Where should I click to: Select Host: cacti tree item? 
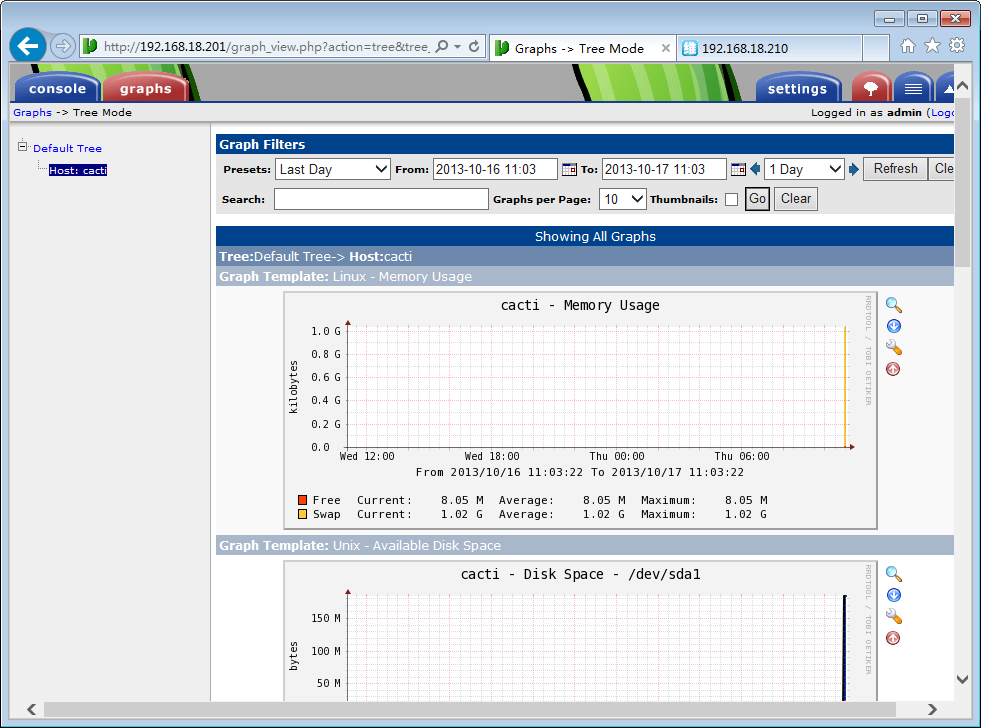pos(78,170)
